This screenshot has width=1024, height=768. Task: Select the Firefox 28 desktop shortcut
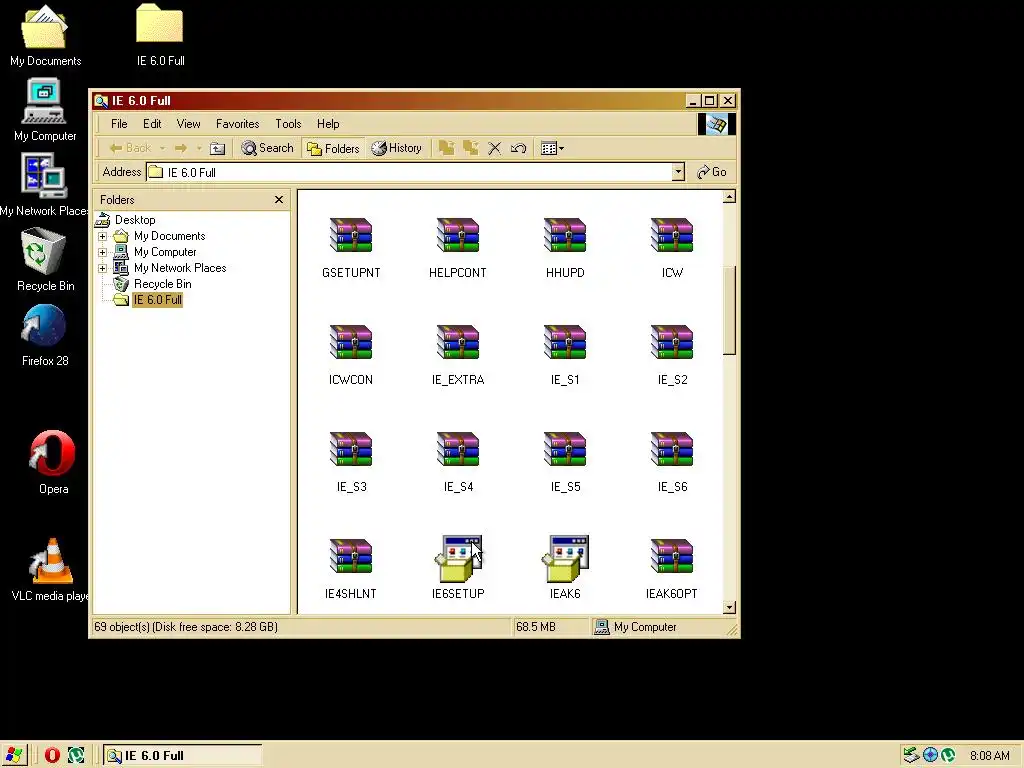[45, 335]
